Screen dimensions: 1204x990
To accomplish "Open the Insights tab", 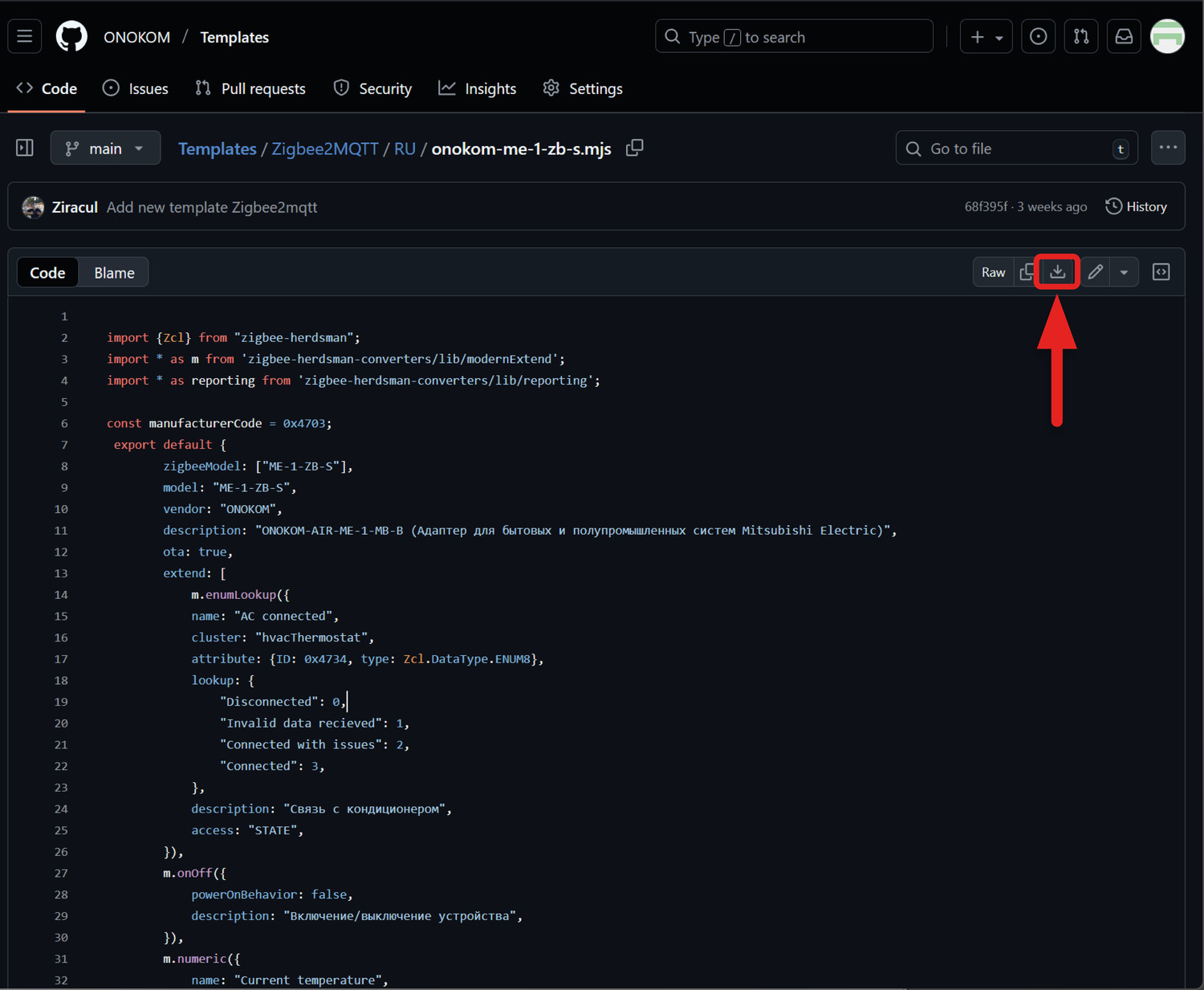I will [478, 88].
